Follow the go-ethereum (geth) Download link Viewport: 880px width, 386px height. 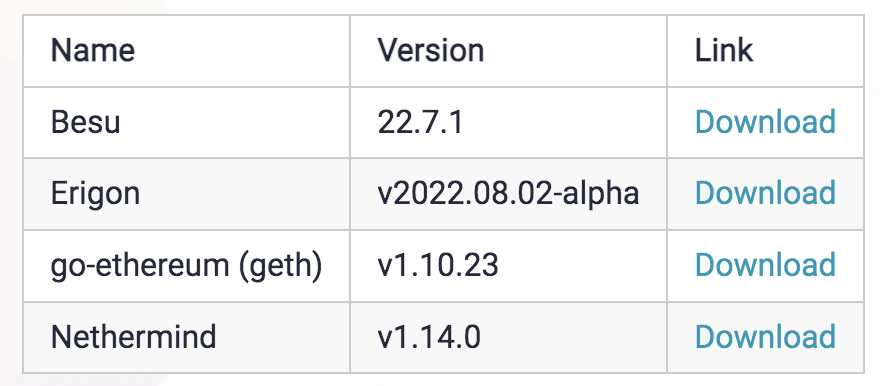(765, 265)
